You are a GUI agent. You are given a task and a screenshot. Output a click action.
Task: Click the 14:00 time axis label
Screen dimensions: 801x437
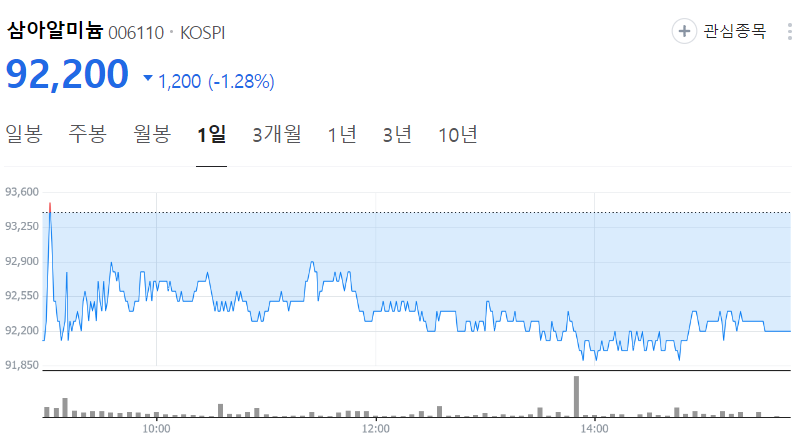(x=594, y=429)
